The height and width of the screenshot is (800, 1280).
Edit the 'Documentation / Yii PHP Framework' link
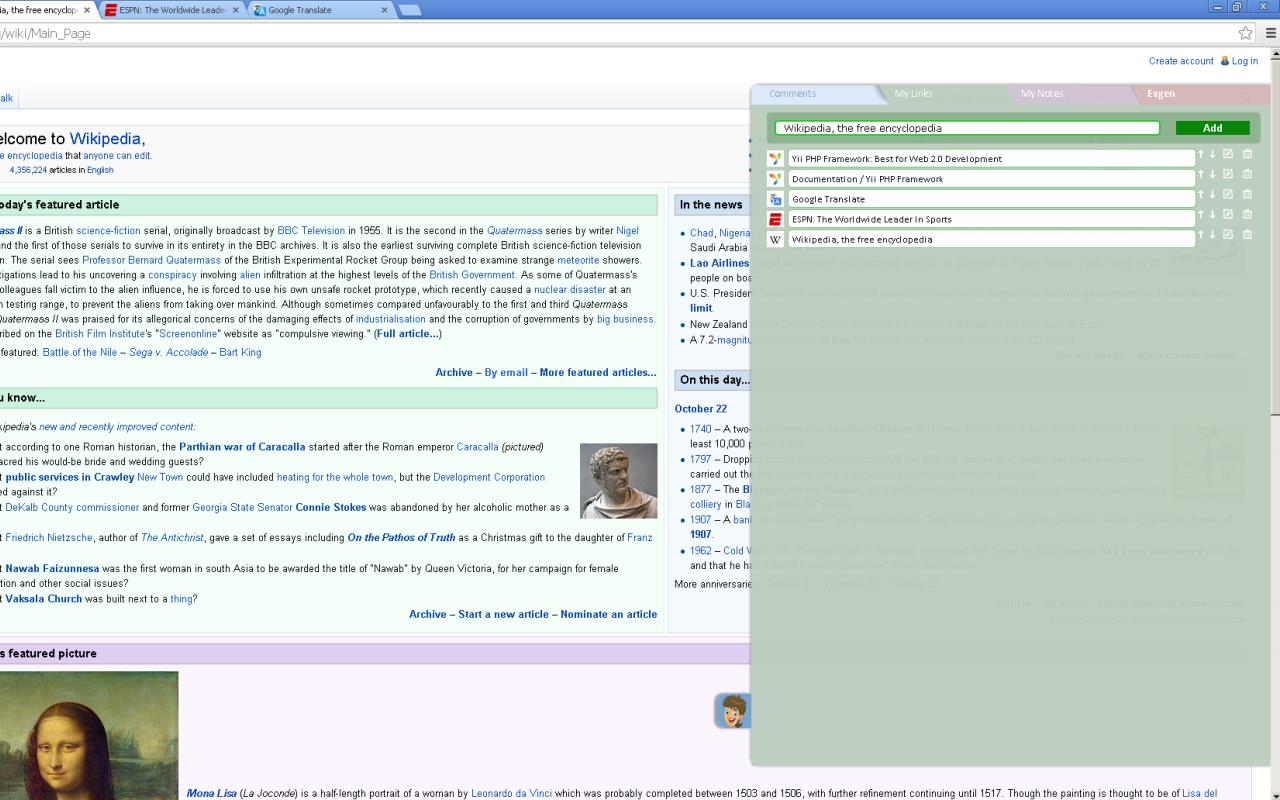coord(1228,174)
